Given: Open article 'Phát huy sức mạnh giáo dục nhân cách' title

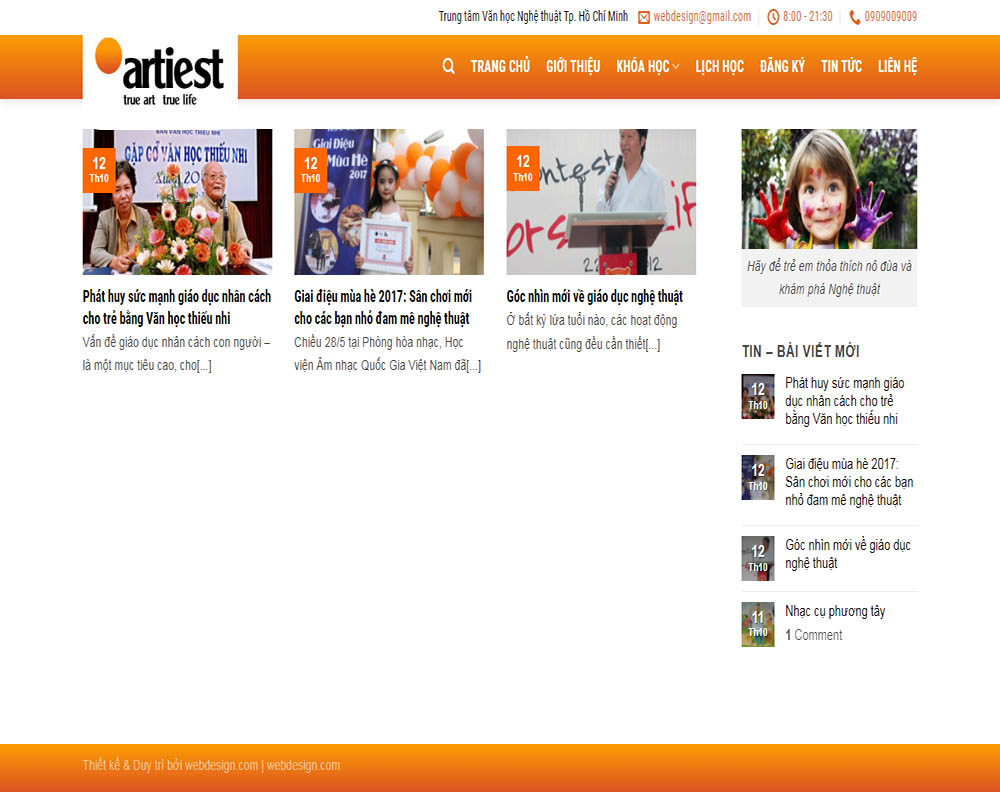Looking at the screenshot, I should tap(177, 307).
